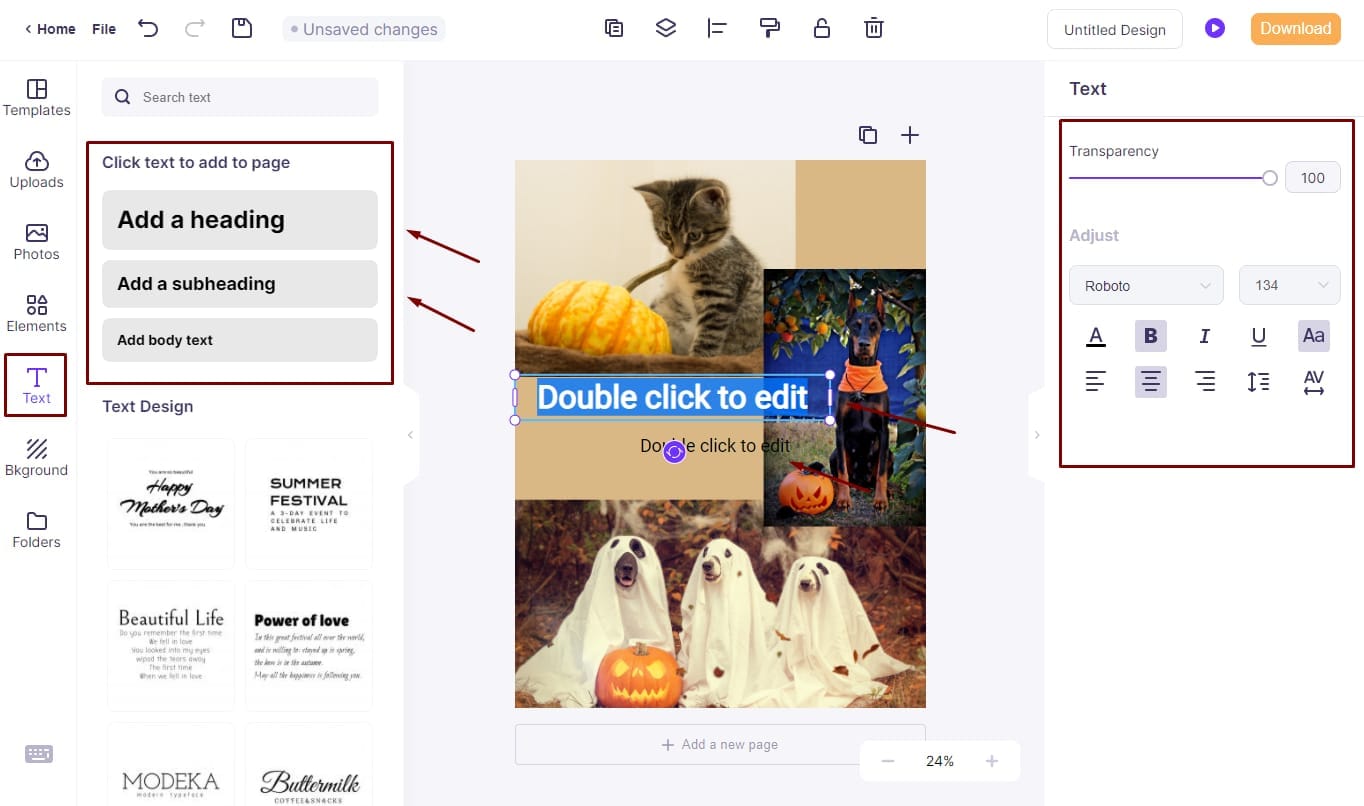This screenshot has width=1364, height=806.
Task: Open the letter spacing AV control
Action: pyautogui.click(x=1314, y=381)
